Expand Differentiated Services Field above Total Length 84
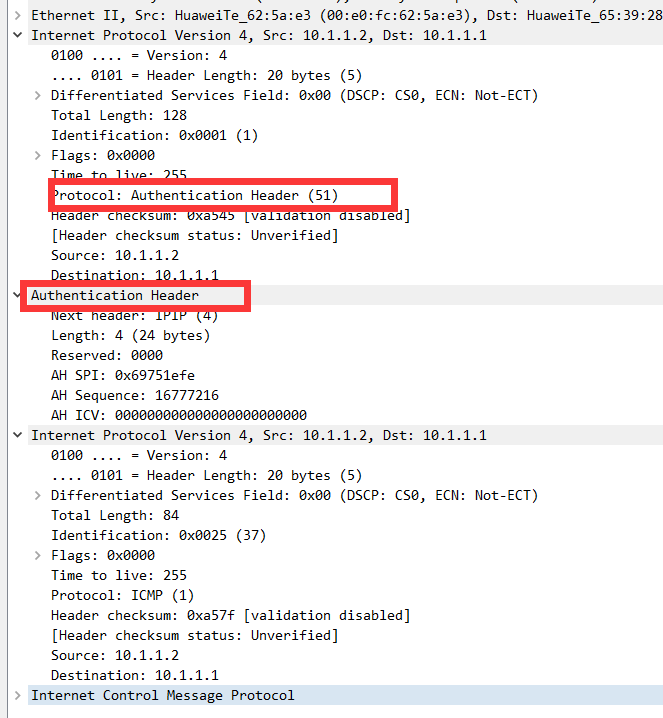This screenshot has height=718, width=663. point(38,495)
